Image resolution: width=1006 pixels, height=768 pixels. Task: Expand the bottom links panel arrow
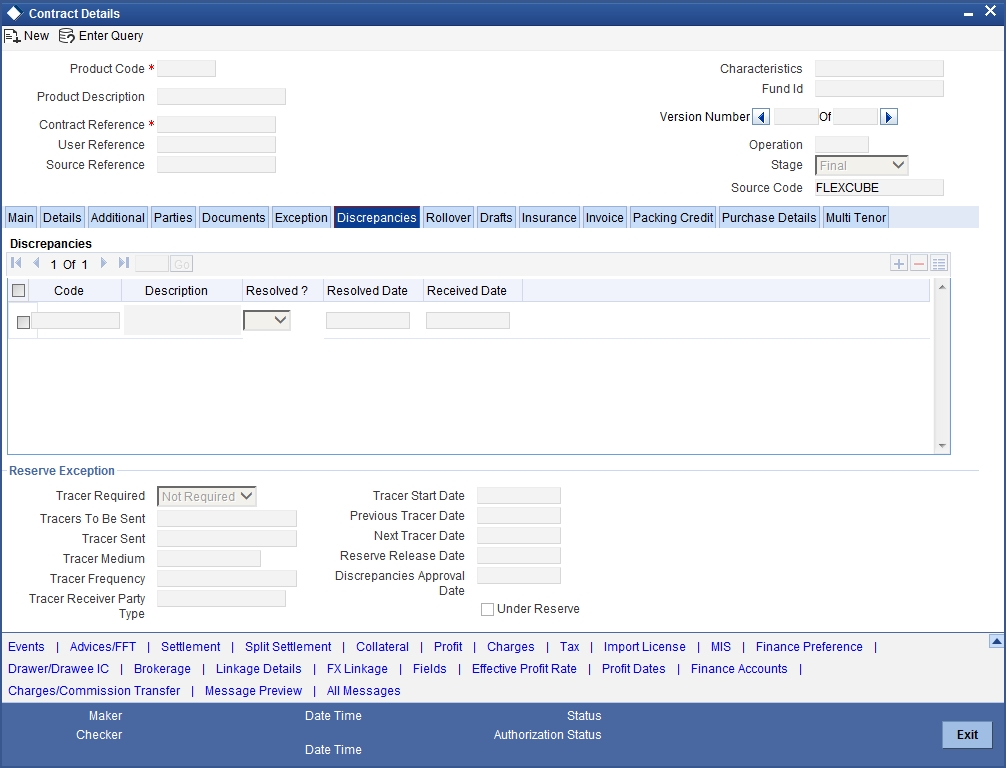click(x=996, y=640)
